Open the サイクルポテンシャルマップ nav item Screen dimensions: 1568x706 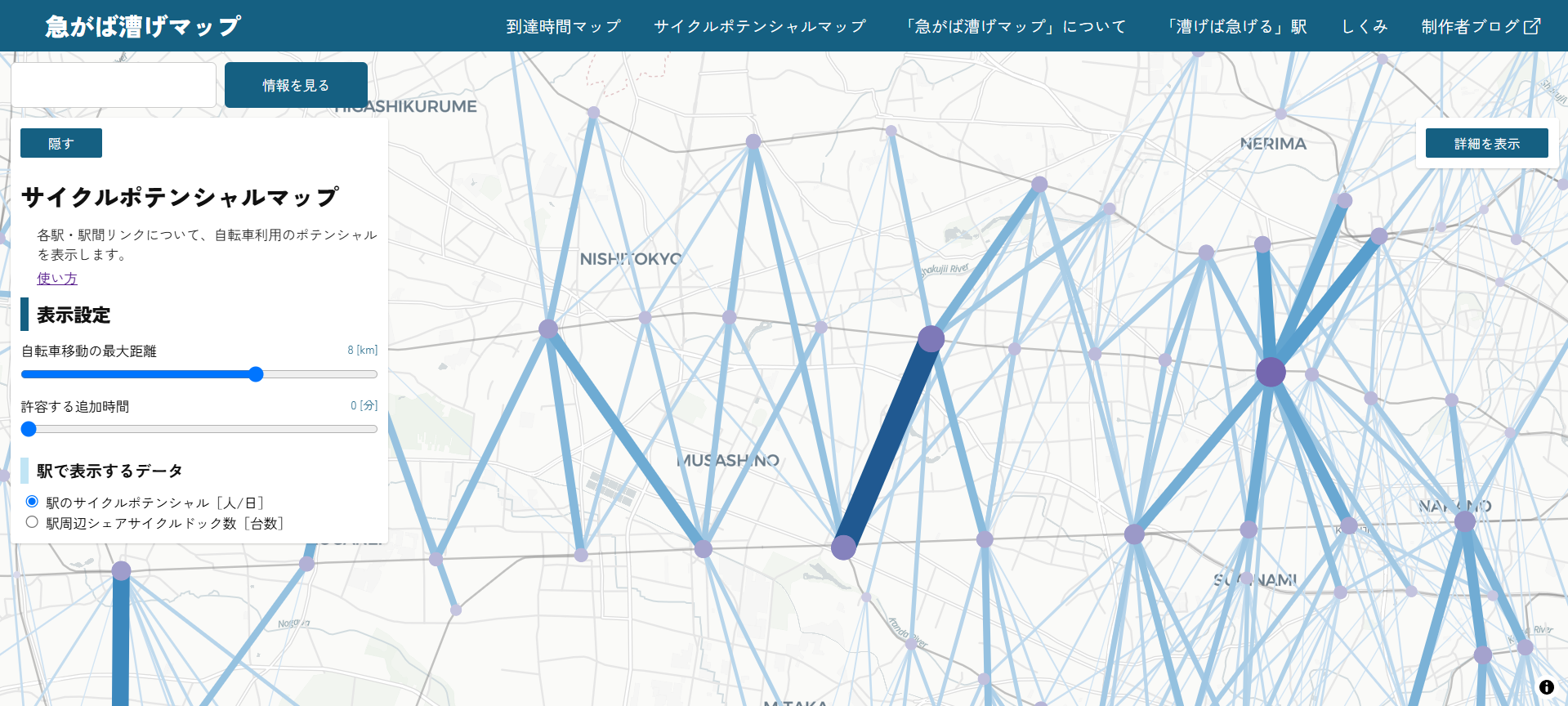(759, 26)
